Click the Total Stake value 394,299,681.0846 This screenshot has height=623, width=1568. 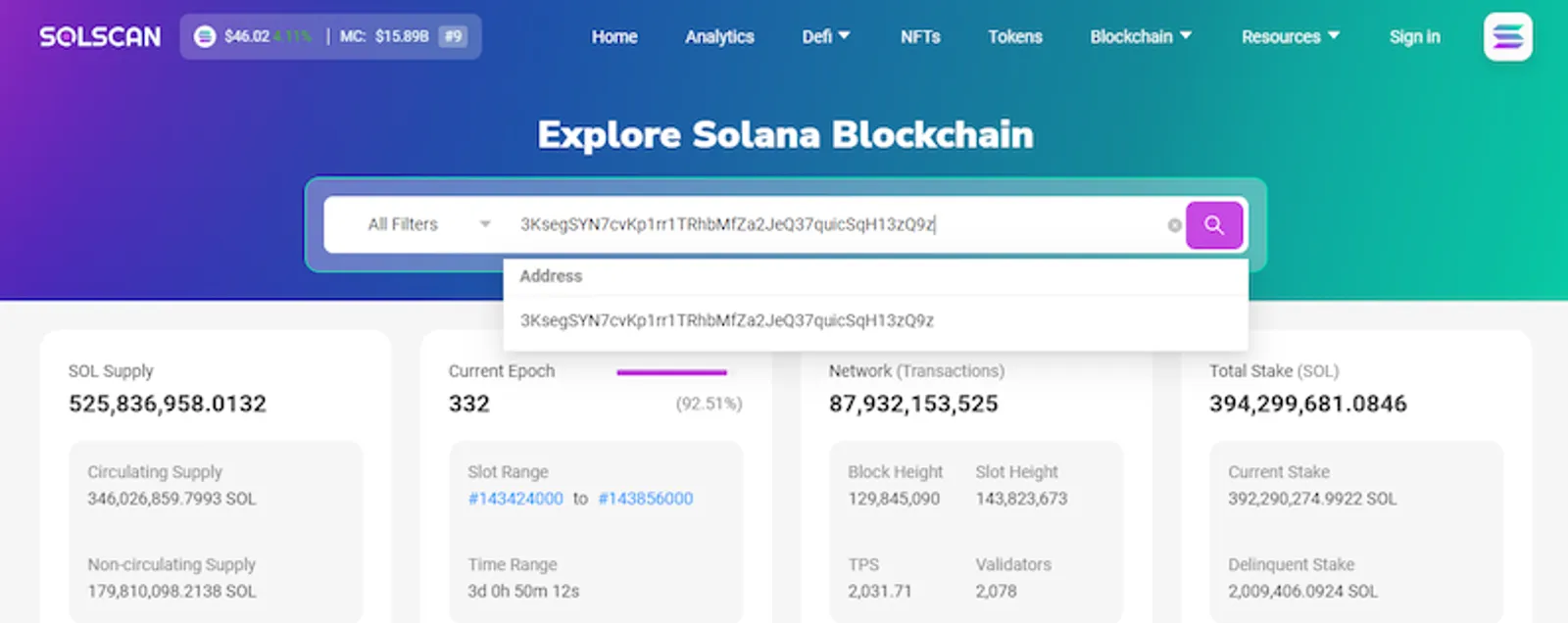[1308, 404]
